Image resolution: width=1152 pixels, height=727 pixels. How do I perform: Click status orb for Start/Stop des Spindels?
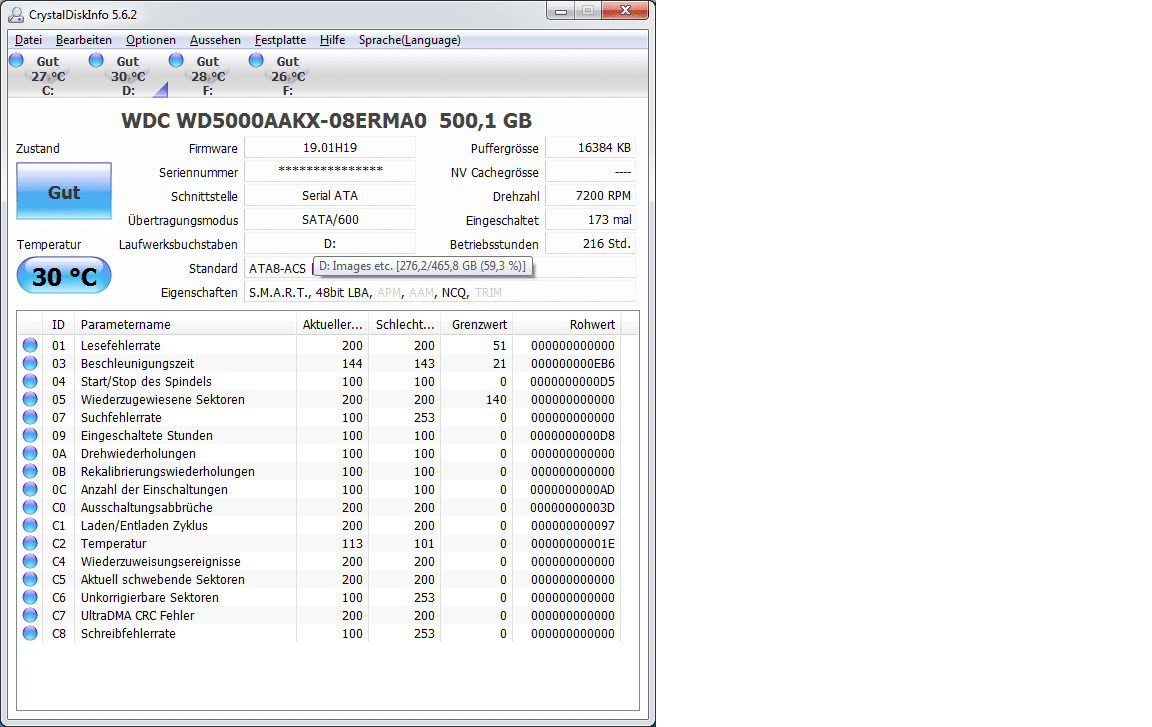[x=30, y=380]
